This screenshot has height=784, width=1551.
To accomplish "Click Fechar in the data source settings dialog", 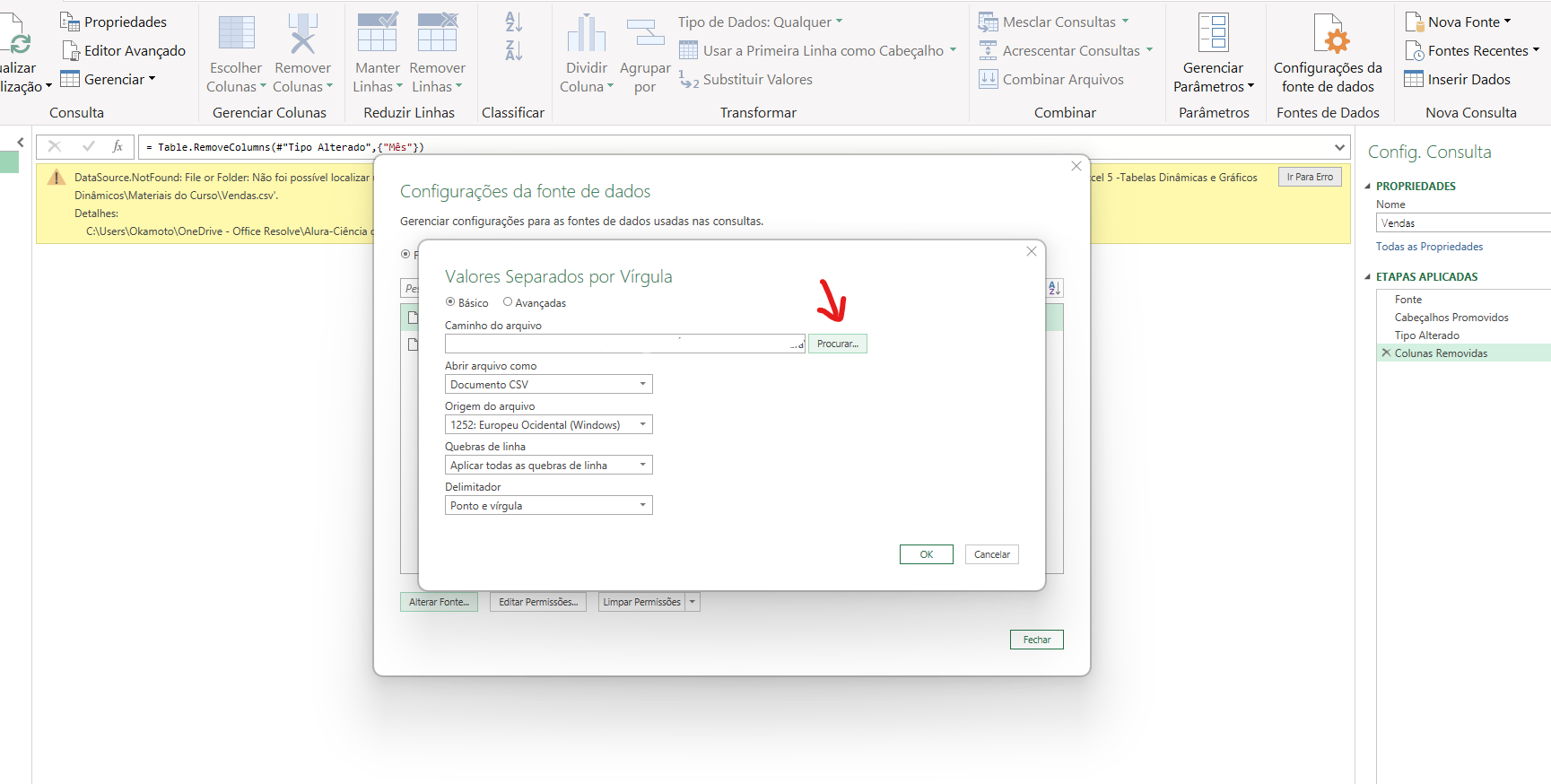I will [x=1037, y=640].
